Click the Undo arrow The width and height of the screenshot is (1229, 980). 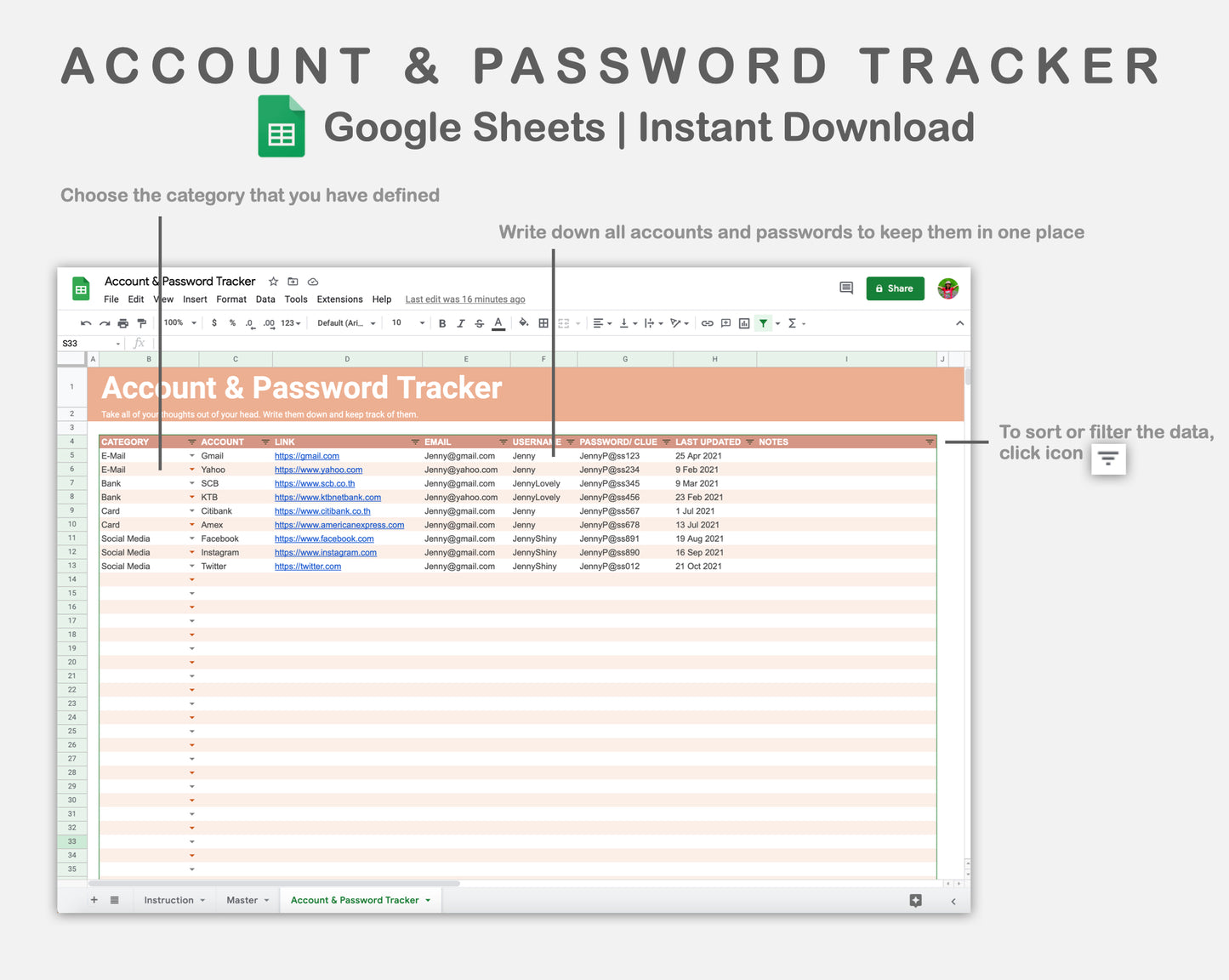click(x=85, y=323)
